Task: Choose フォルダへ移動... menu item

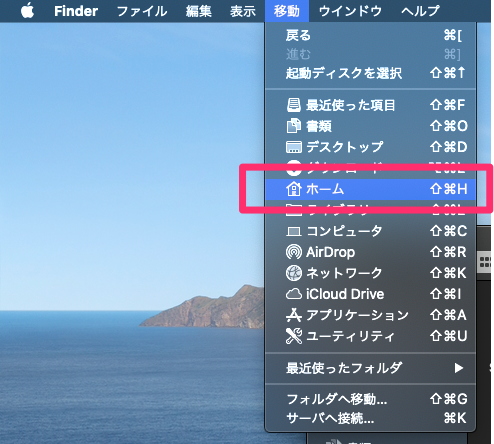Action: point(370,399)
